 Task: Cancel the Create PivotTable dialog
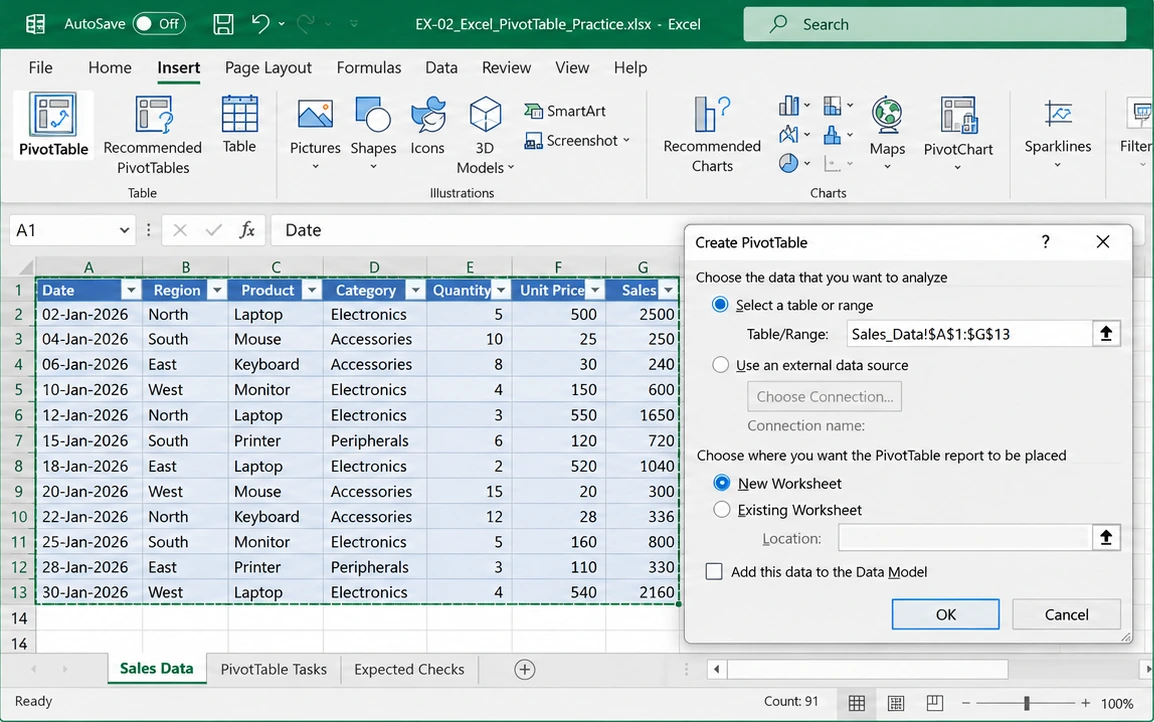coord(1066,615)
